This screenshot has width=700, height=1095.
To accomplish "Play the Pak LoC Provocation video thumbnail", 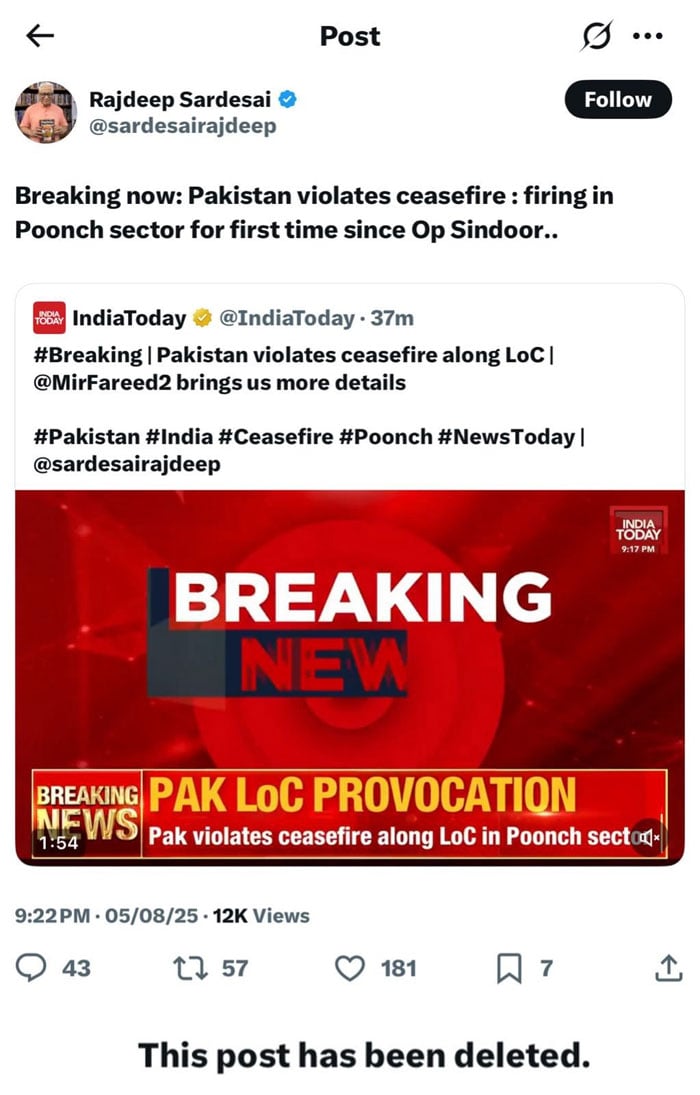I will [x=350, y=660].
